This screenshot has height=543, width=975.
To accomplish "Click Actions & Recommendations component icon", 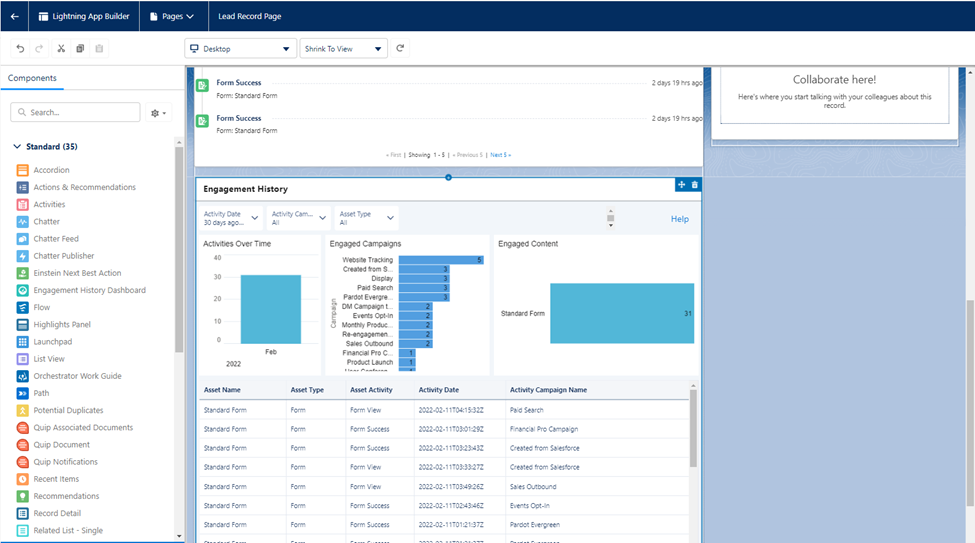I will click(22, 187).
